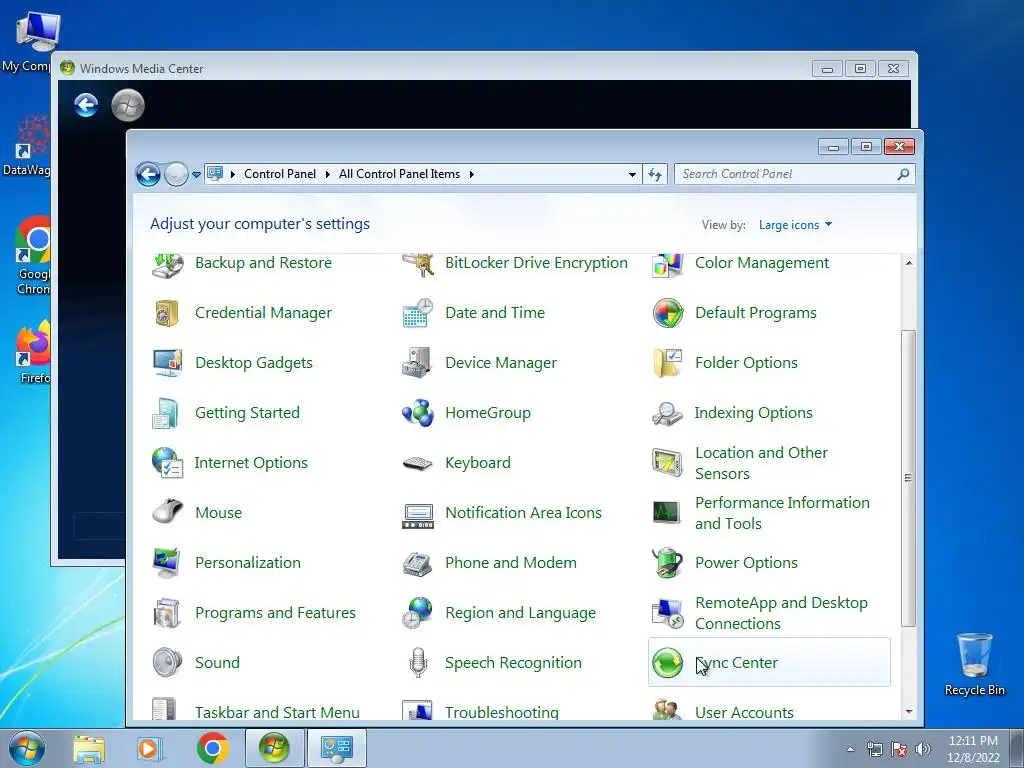Open the Programs and Features icon
The height and width of the screenshot is (768, 1024).
pyautogui.click(x=166, y=613)
